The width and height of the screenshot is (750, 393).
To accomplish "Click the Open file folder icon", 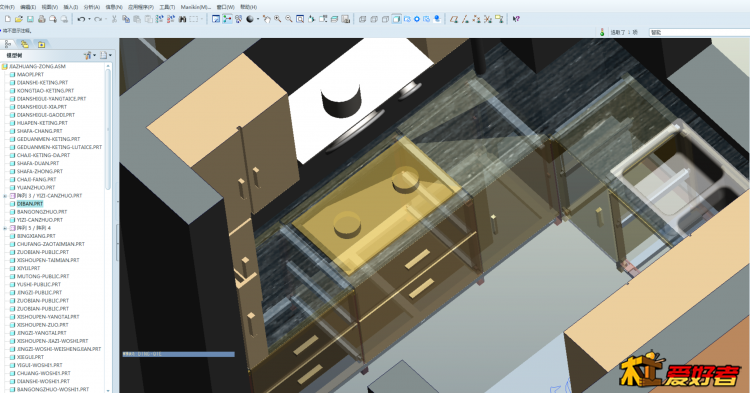I will click(x=19, y=19).
